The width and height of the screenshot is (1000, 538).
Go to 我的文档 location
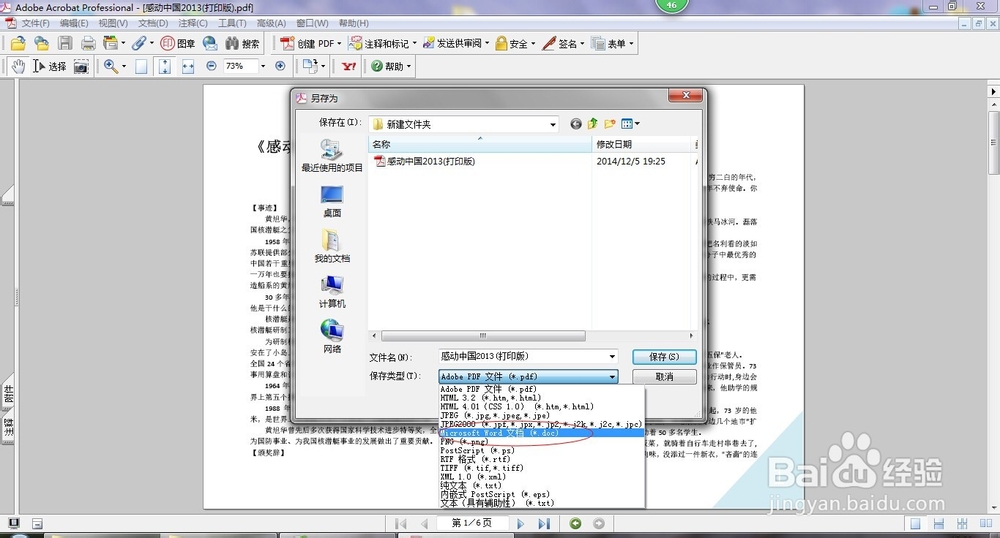tap(332, 246)
